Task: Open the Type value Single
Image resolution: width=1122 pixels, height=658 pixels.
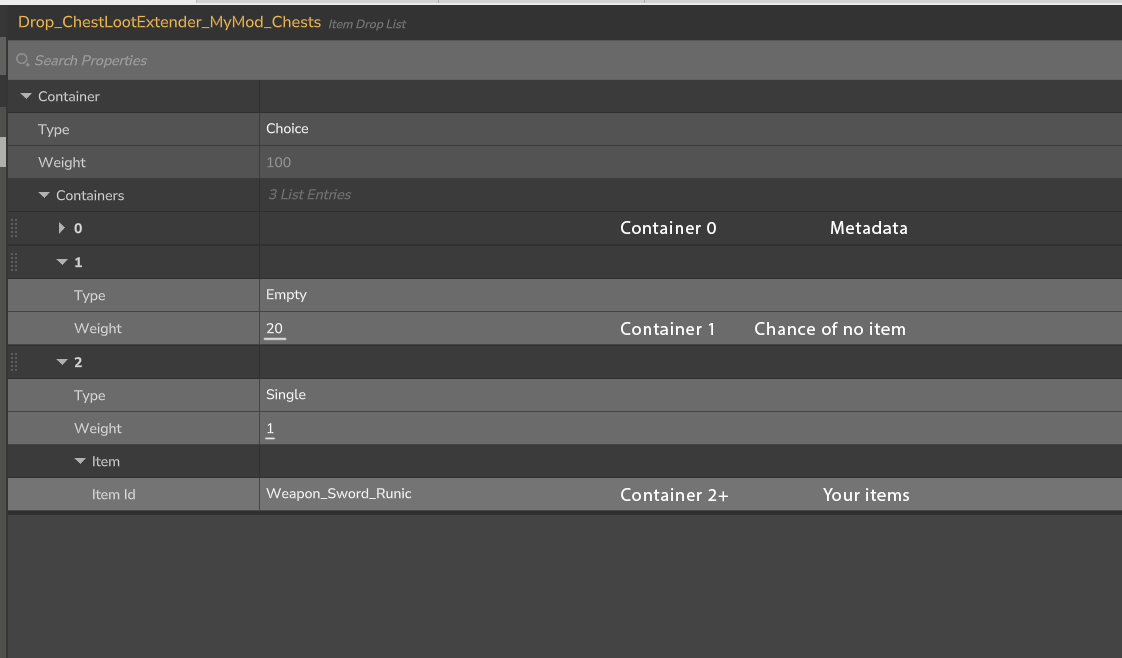Action: click(x=286, y=395)
